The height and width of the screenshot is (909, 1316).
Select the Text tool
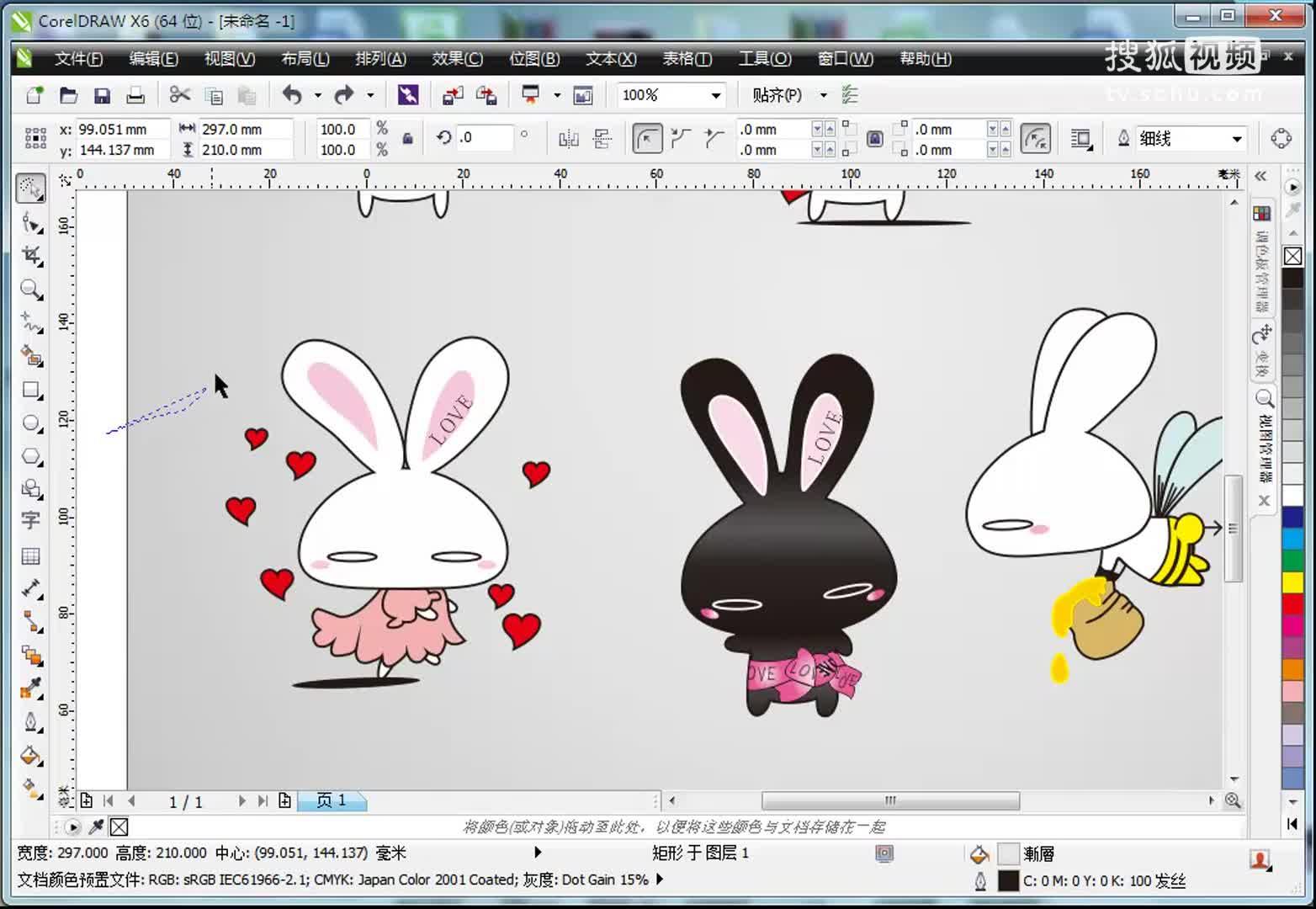pyautogui.click(x=31, y=521)
